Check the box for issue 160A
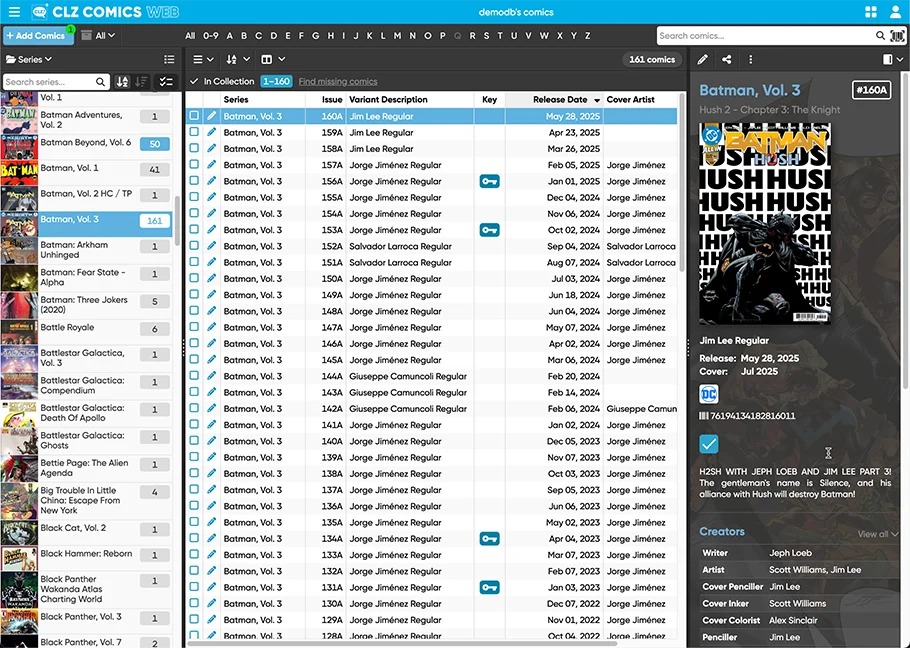Viewport: 910px width, 648px height. [x=194, y=115]
